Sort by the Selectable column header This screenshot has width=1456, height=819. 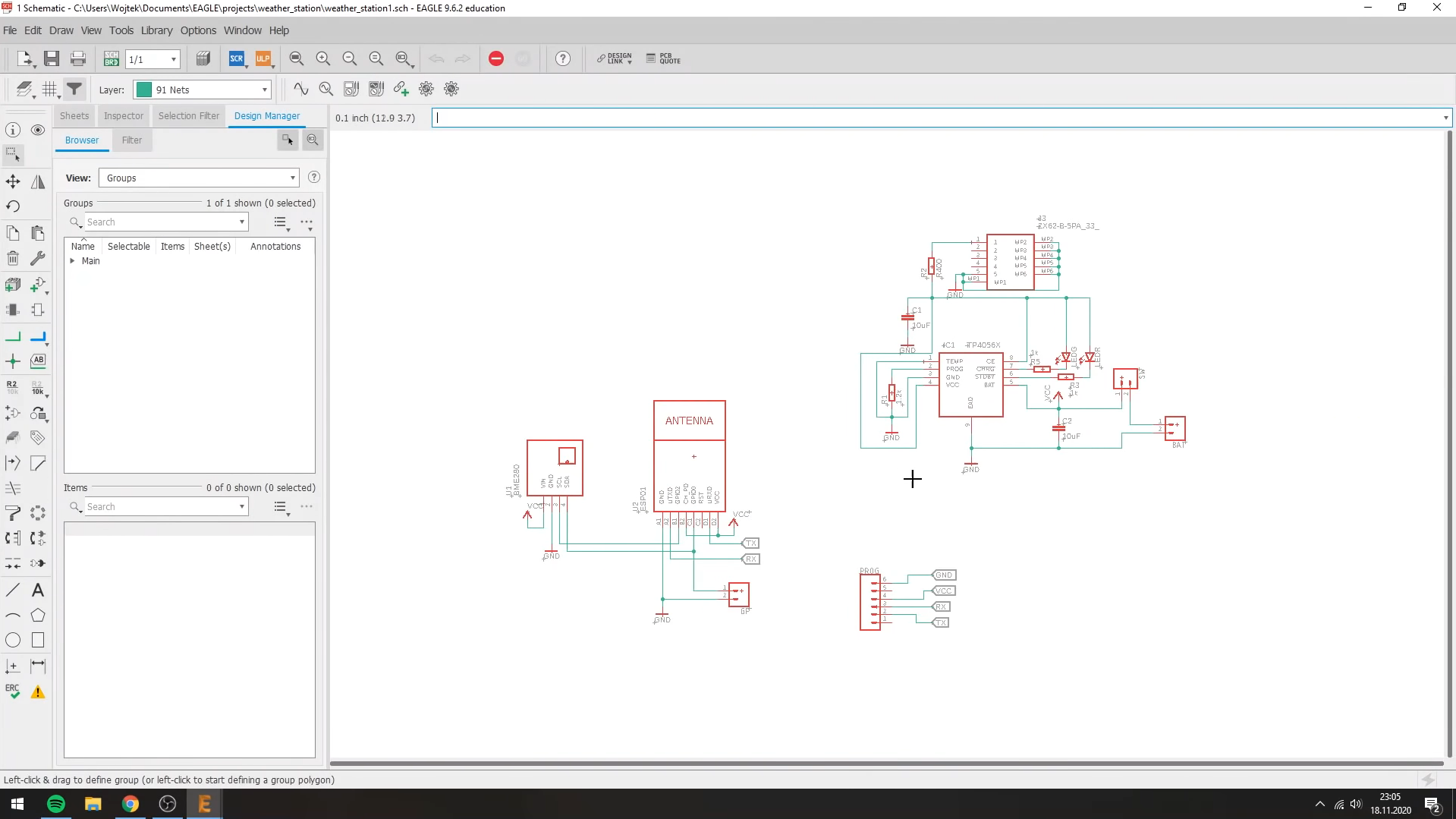pos(128,247)
